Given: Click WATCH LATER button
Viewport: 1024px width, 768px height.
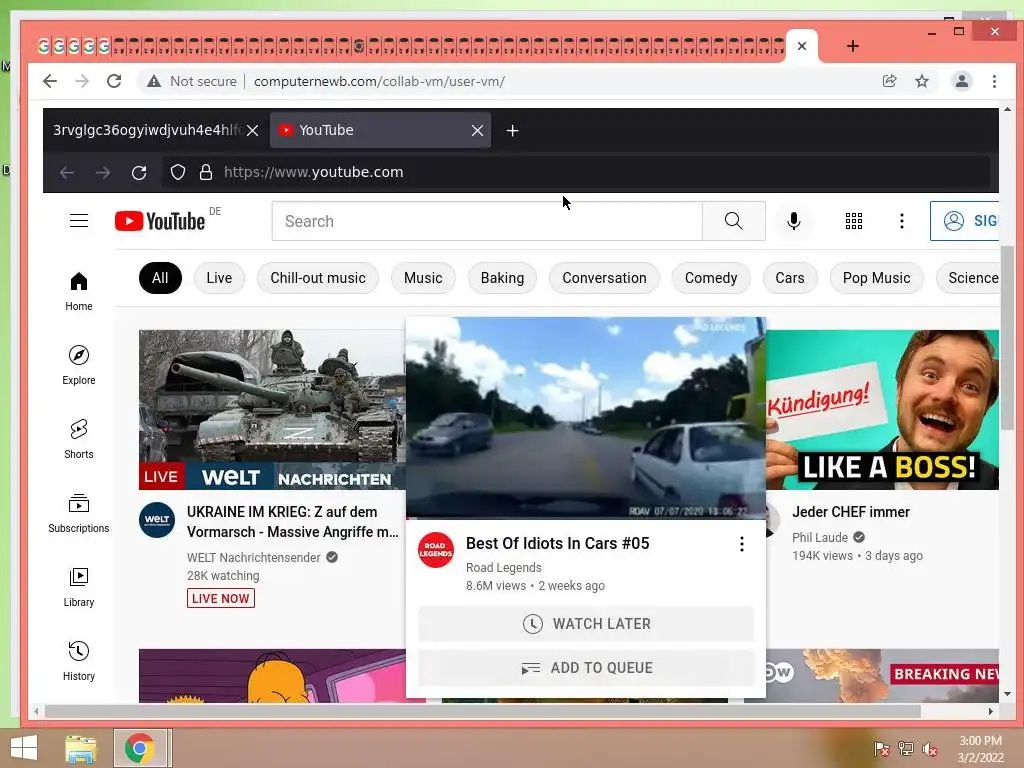Looking at the screenshot, I should pos(586,624).
